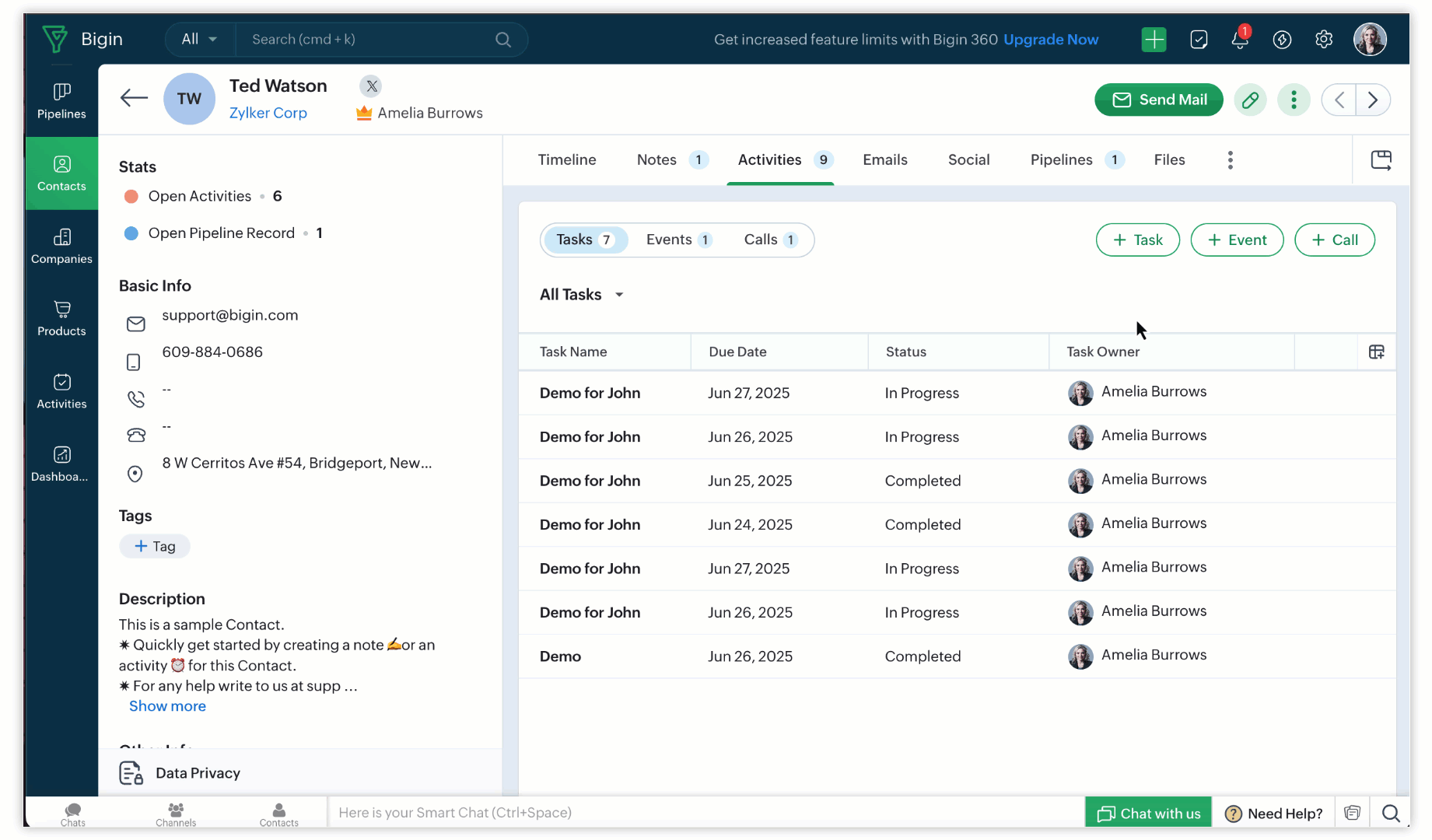
Task: Switch to the Timeline tab
Action: [567, 160]
